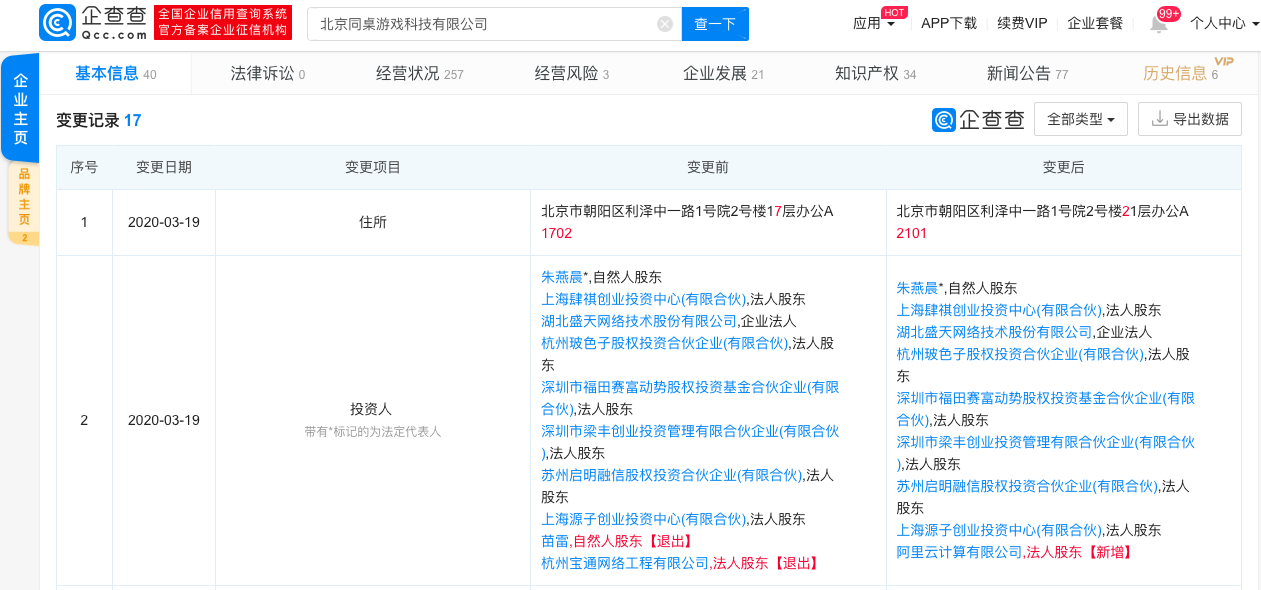Click the 续费VIP link
Image resolution: width=1261 pixels, height=590 pixels.
pos(1022,24)
